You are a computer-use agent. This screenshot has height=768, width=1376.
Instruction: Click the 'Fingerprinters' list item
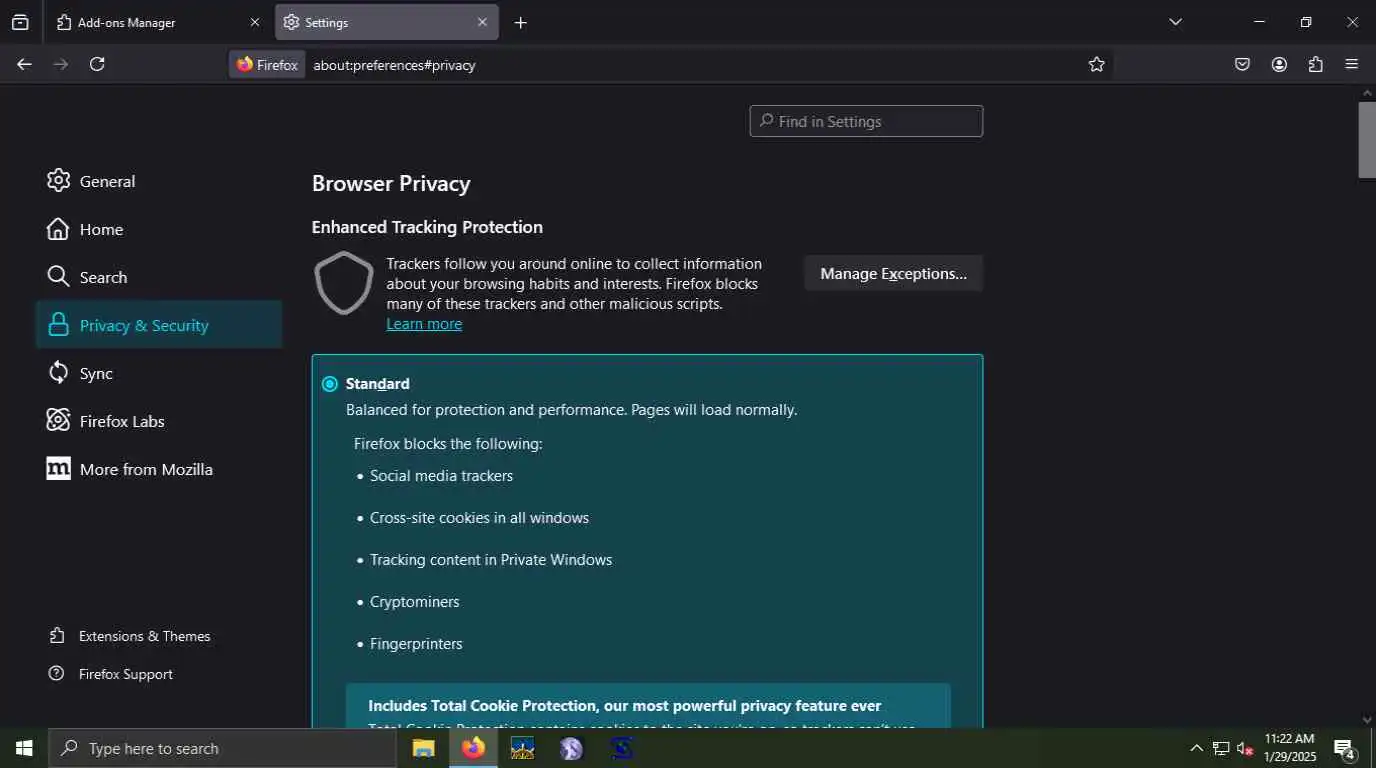416,644
